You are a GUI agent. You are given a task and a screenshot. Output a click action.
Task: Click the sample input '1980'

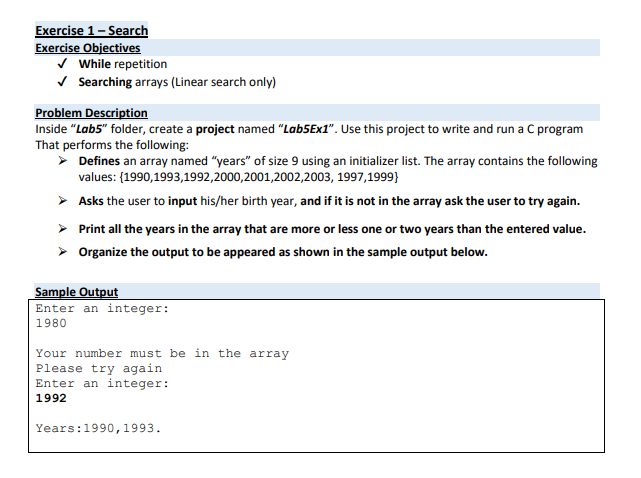(x=51, y=323)
